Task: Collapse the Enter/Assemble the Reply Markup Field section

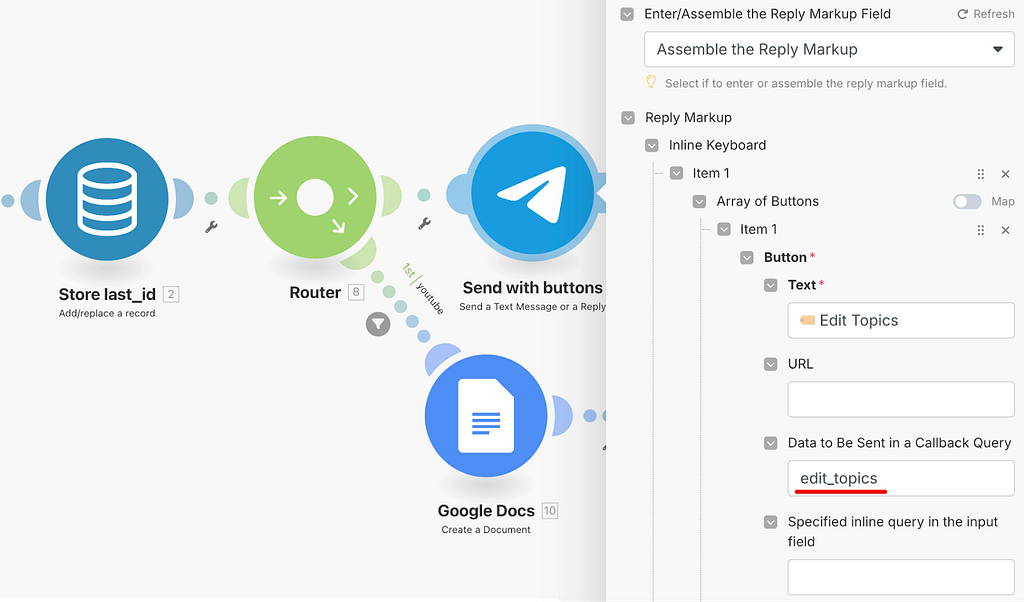Action: (x=627, y=14)
